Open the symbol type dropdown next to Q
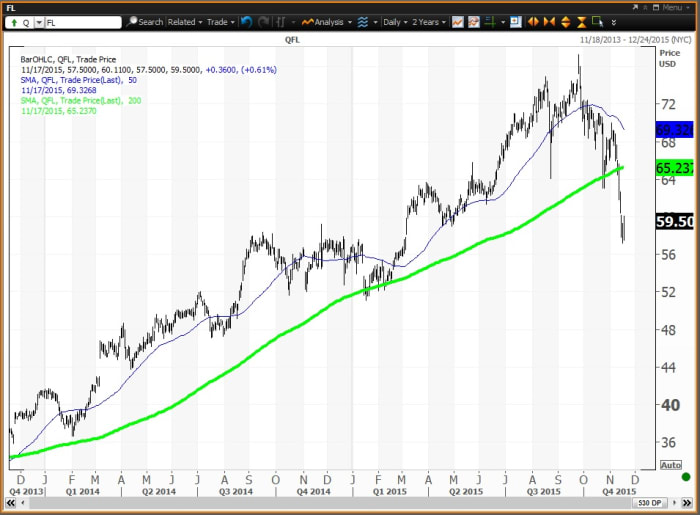 click(39, 22)
